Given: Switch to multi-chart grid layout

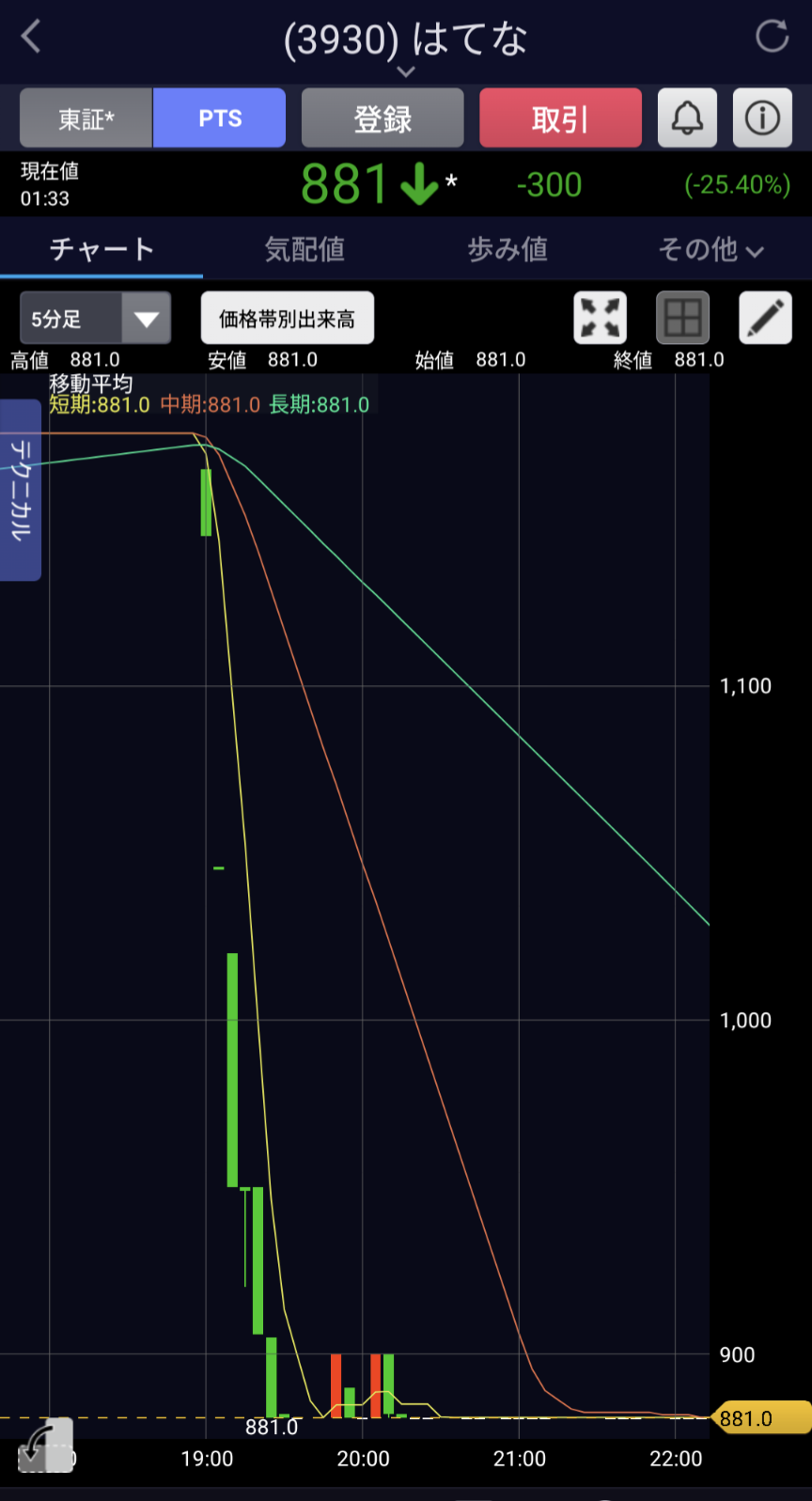Looking at the screenshot, I should 682,318.
